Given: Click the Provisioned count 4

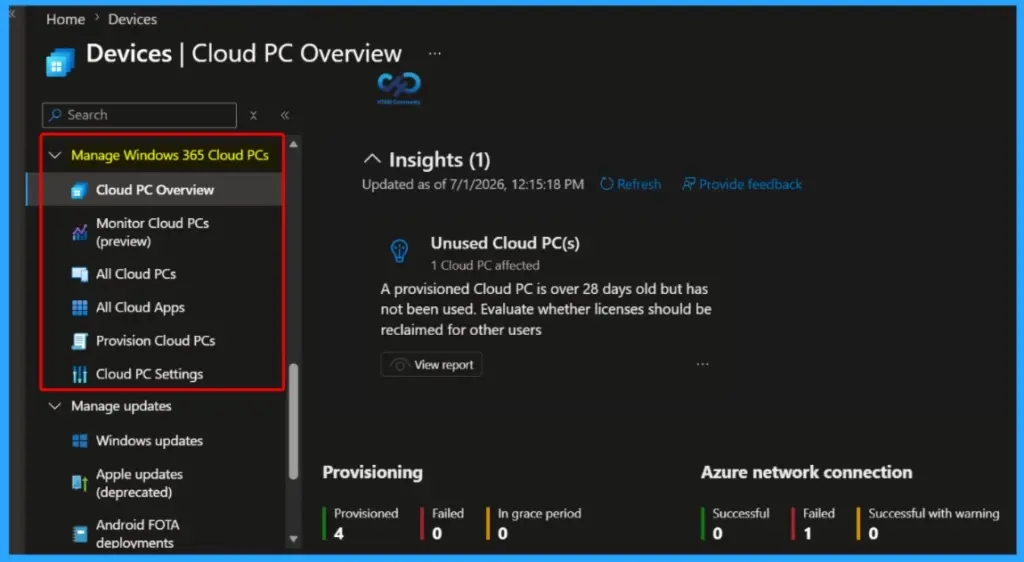Looking at the screenshot, I should coord(338,533).
